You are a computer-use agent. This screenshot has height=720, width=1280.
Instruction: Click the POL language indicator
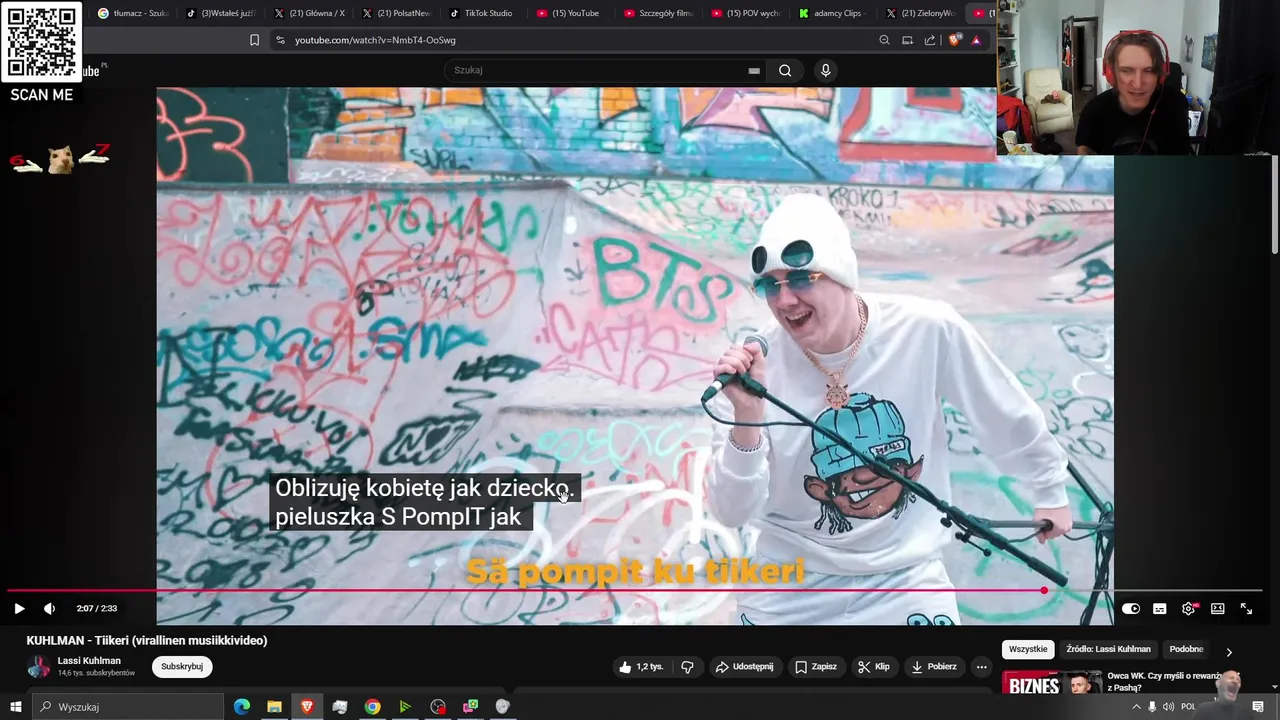pyautogui.click(x=1188, y=707)
